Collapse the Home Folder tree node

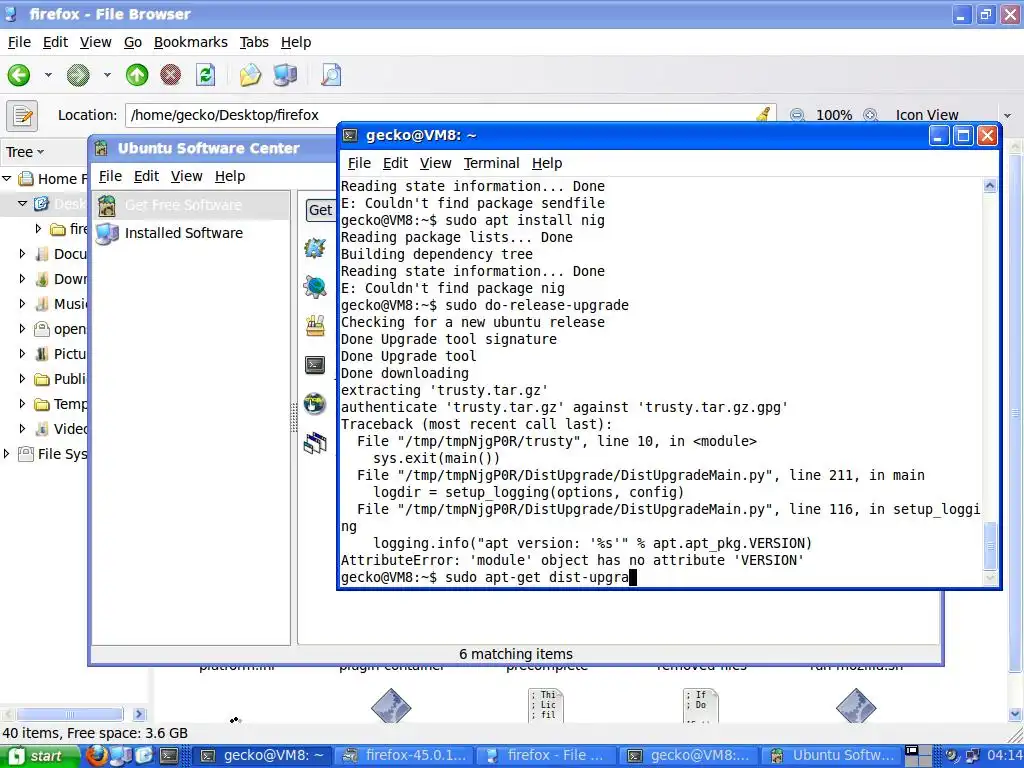coord(7,178)
